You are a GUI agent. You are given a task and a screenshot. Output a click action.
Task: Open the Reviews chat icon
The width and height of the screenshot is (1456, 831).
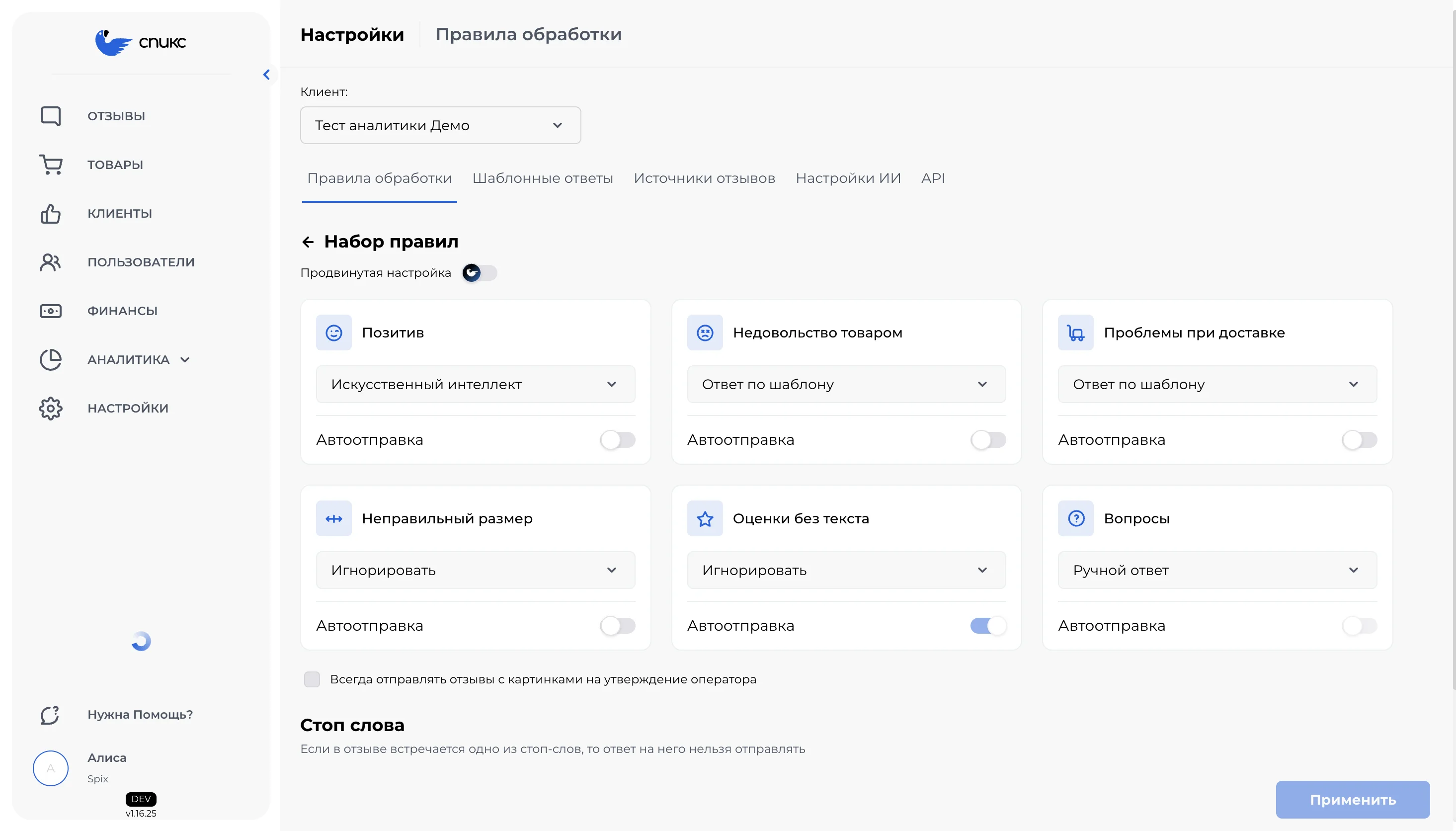51,116
